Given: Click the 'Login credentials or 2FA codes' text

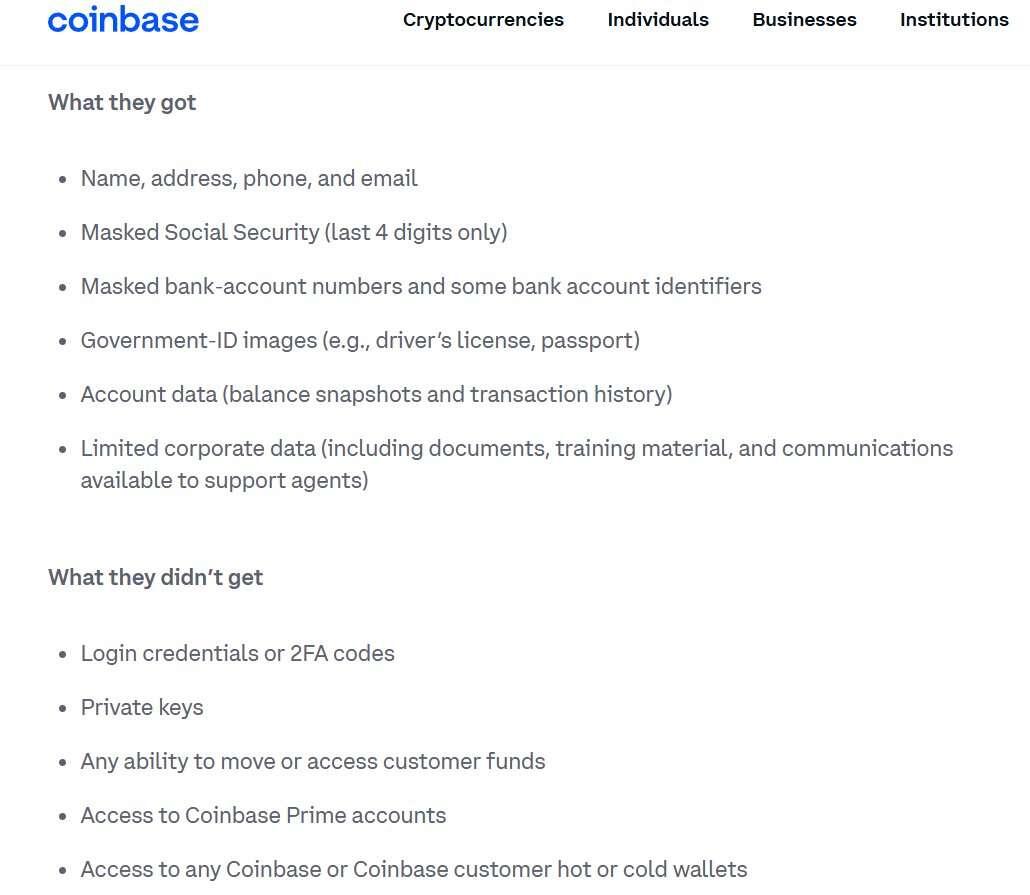Looking at the screenshot, I should click(238, 654).
